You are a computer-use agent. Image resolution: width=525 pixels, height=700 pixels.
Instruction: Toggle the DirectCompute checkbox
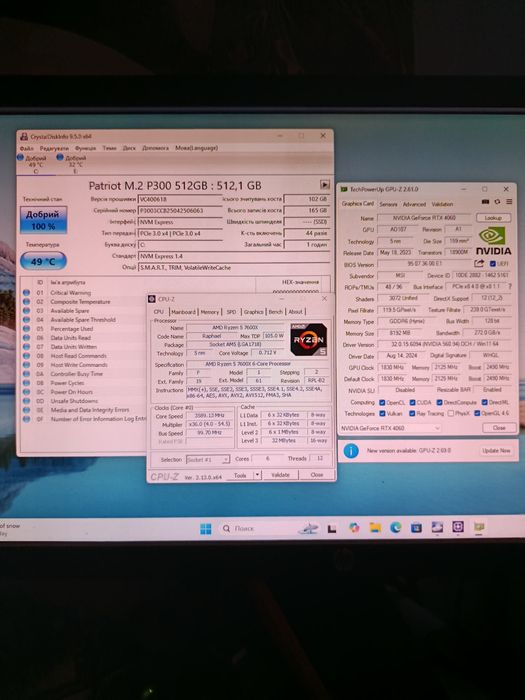coord(439,402)
